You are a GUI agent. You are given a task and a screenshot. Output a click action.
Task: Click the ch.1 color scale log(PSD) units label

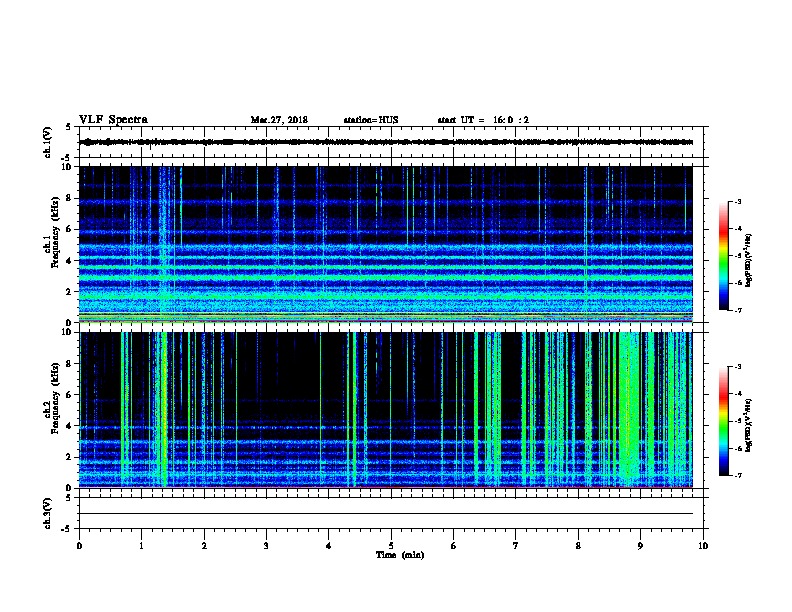coord(748,260)
